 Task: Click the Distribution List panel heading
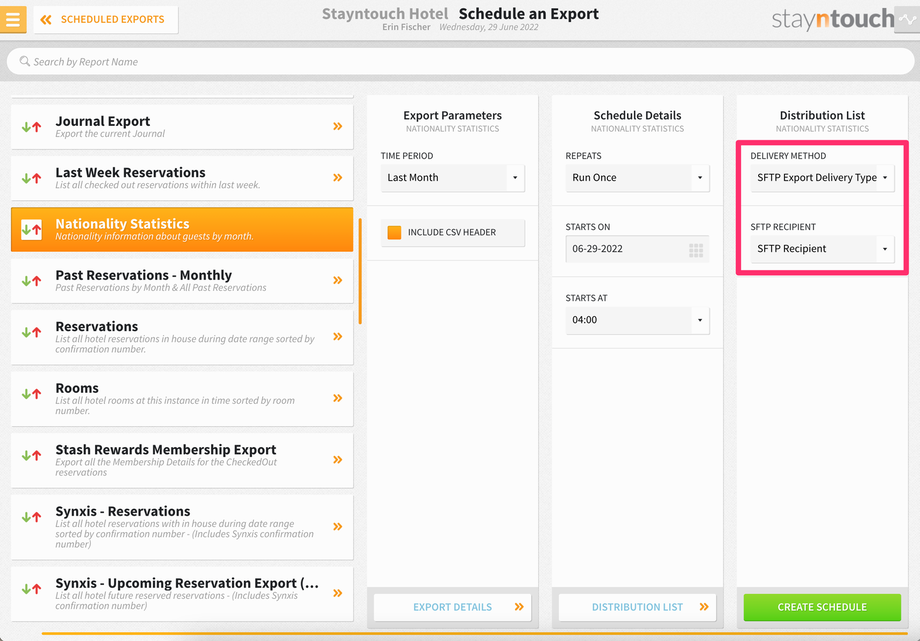(x=822, y=116)
